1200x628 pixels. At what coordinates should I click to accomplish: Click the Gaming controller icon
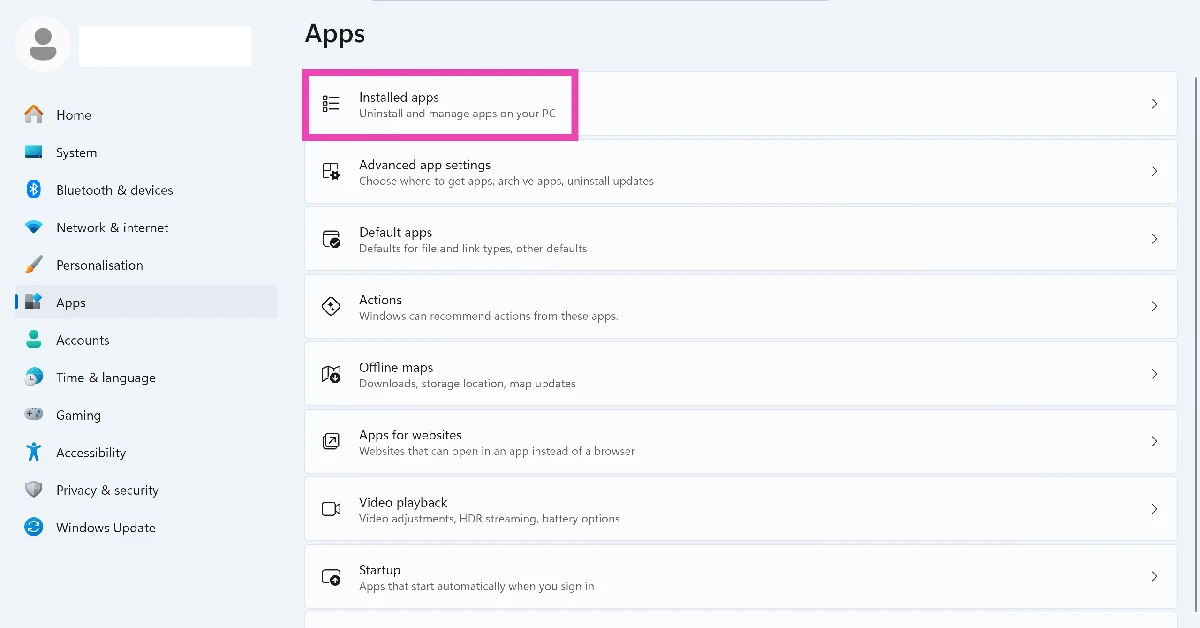click(x=34, y=414)
